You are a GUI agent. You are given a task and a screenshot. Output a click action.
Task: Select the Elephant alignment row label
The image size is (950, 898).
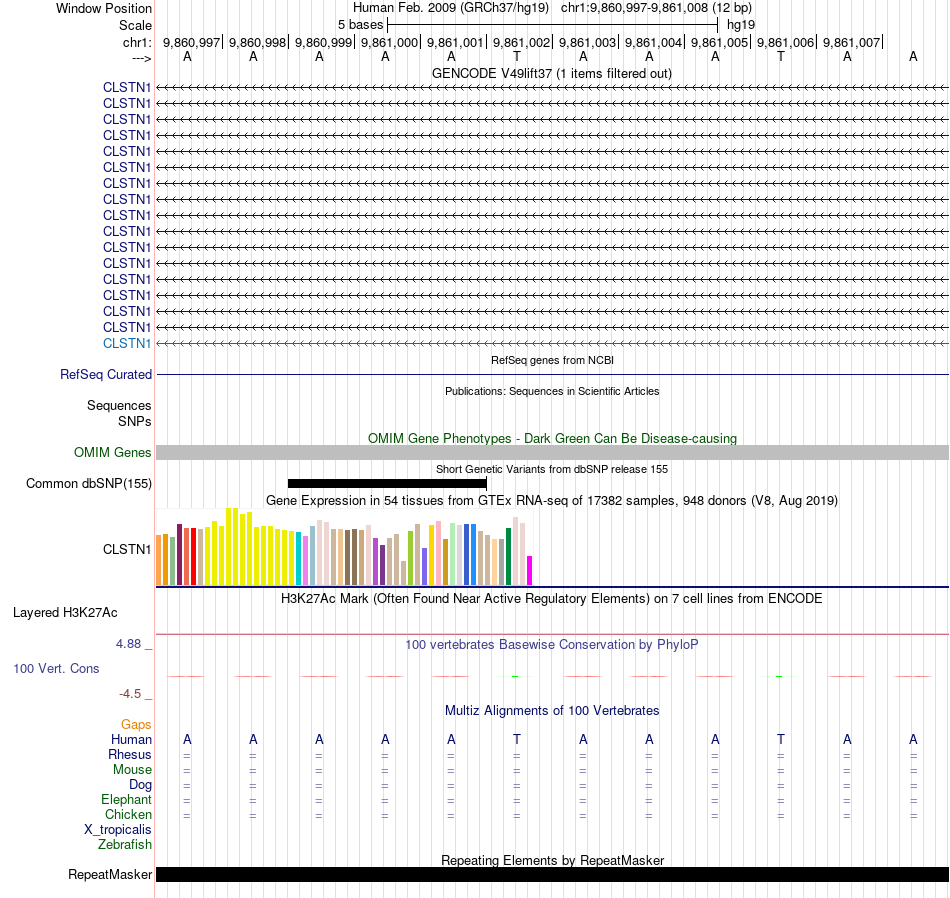click(x=126, y=800)
